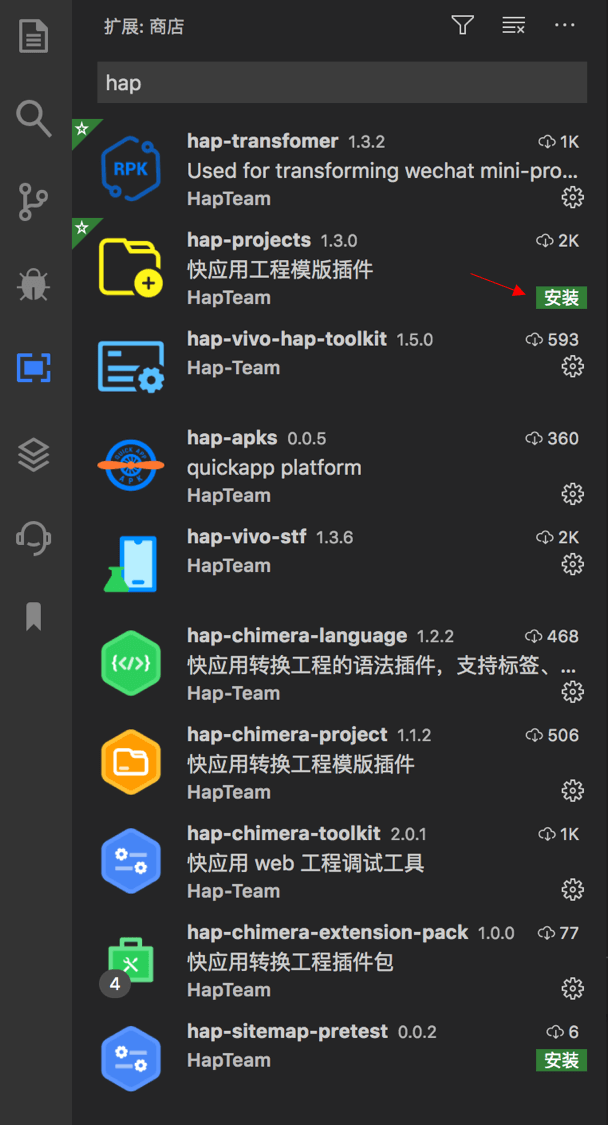Select the hap-projects extension title
This screenshot has height=1125, width=608.
(x=249, y=240)
